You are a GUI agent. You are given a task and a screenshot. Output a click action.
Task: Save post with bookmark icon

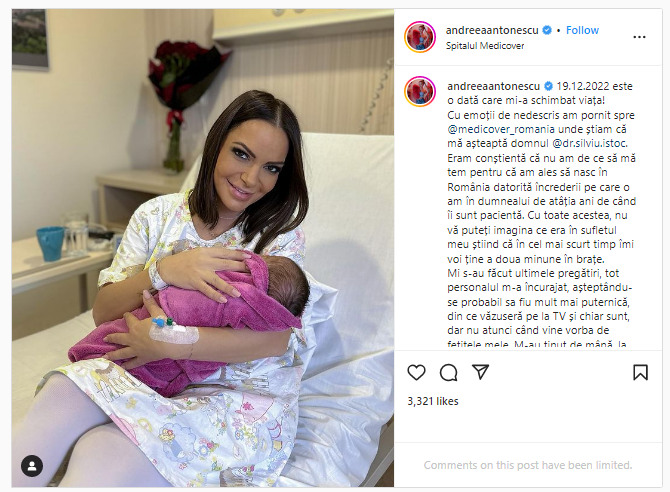point(640,372)
